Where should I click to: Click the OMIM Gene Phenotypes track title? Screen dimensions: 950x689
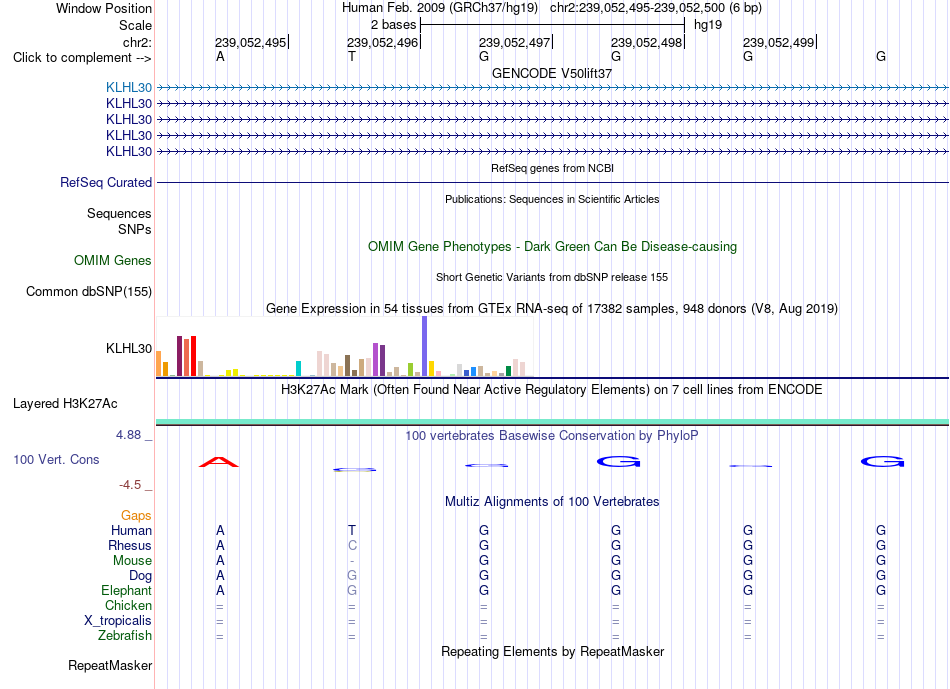pos(552,247)
